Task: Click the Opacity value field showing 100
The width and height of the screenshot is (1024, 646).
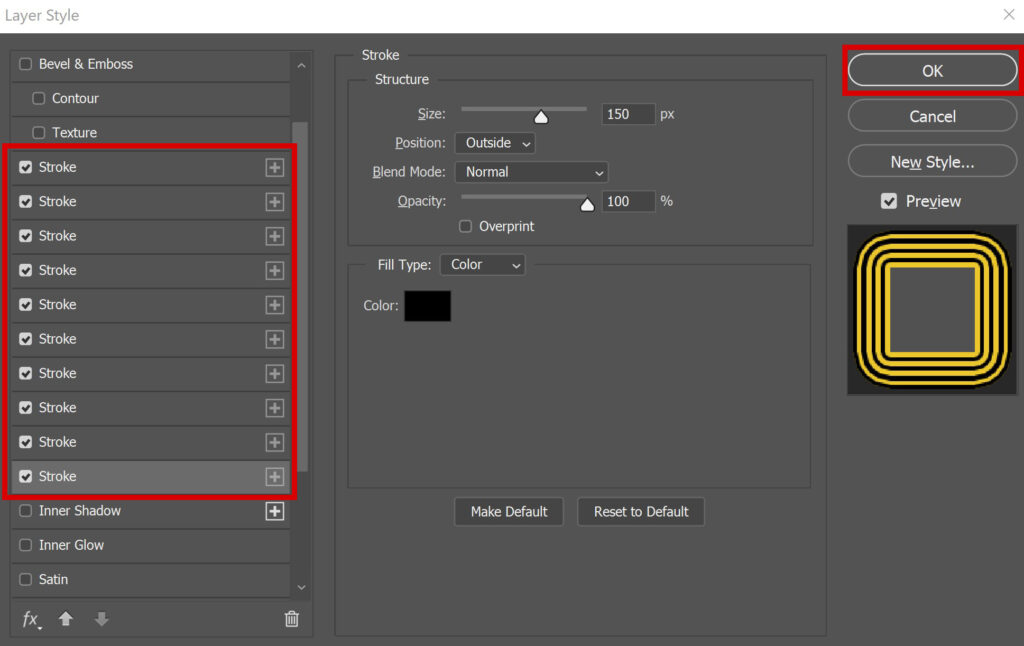Action: click(x=628, y=201)
